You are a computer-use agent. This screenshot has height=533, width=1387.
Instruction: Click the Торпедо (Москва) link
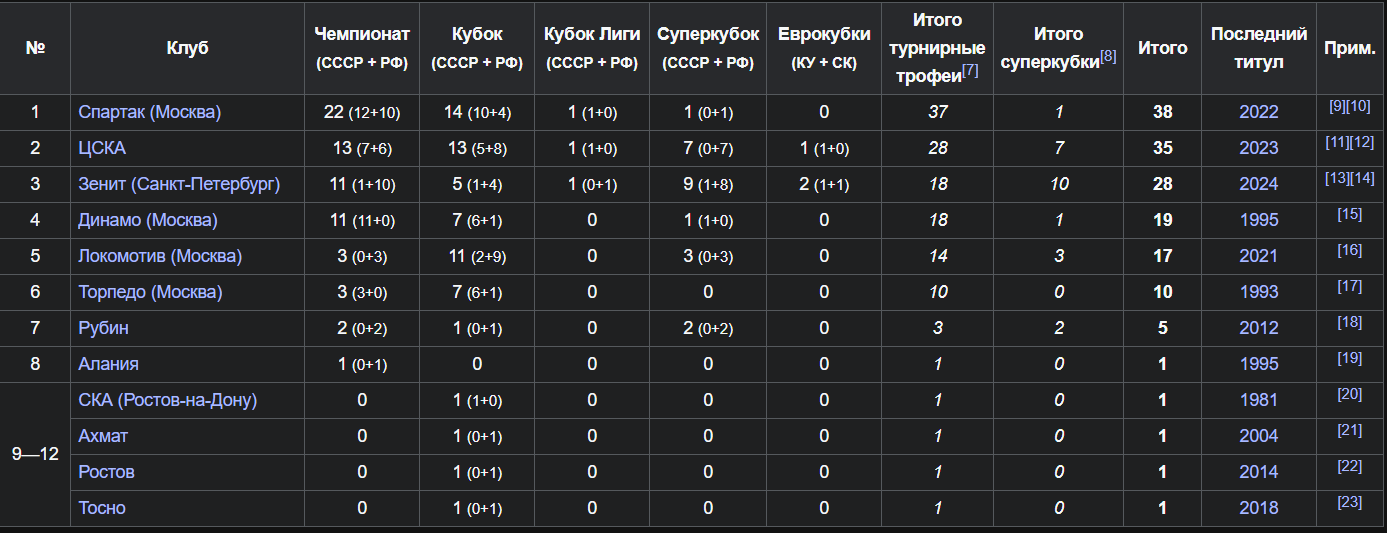coord(151,292)
